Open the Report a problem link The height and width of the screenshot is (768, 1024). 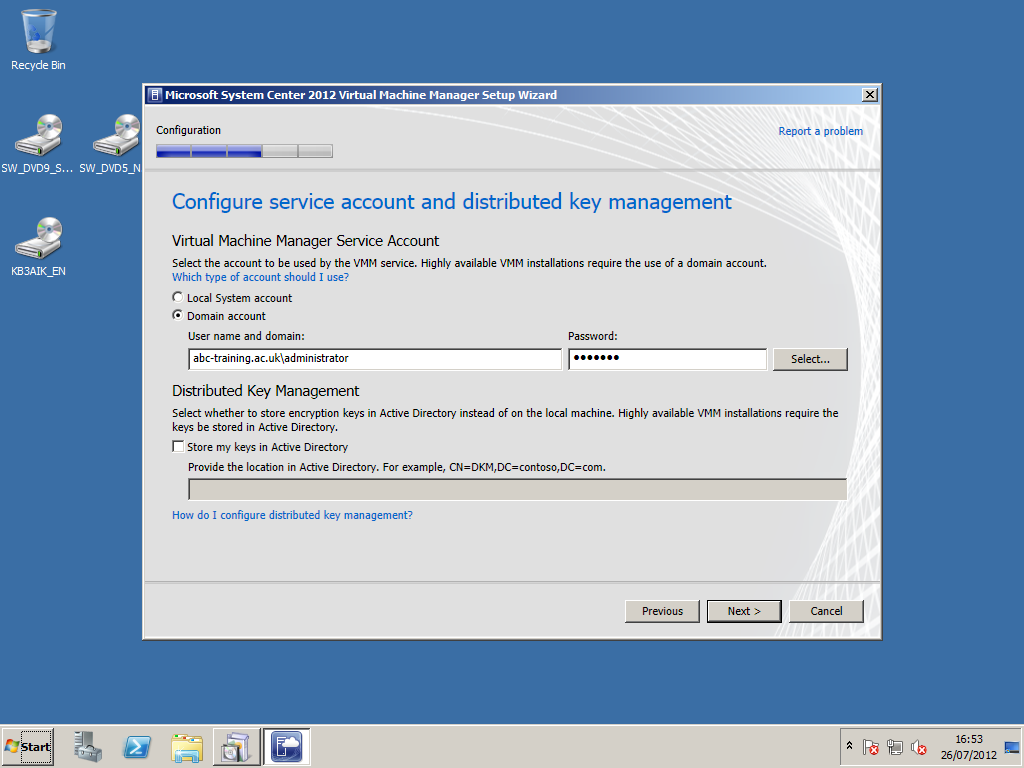click(820, 131)
